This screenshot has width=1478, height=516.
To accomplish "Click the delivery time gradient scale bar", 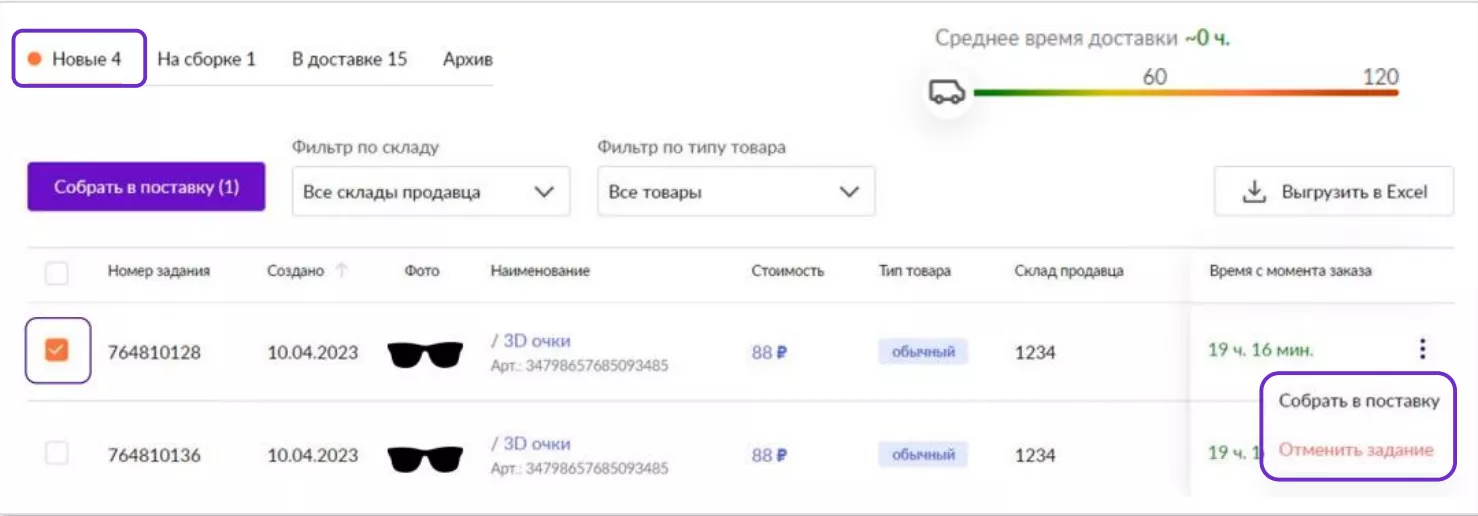I will (1185, 93).
